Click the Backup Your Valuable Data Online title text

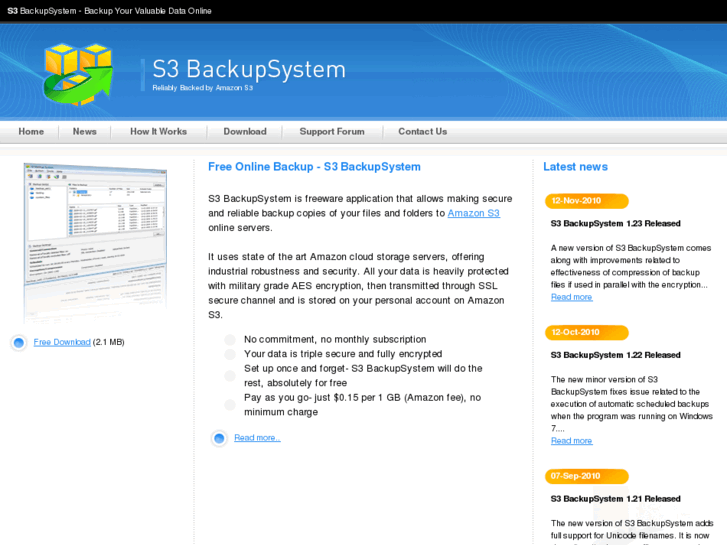148,11
